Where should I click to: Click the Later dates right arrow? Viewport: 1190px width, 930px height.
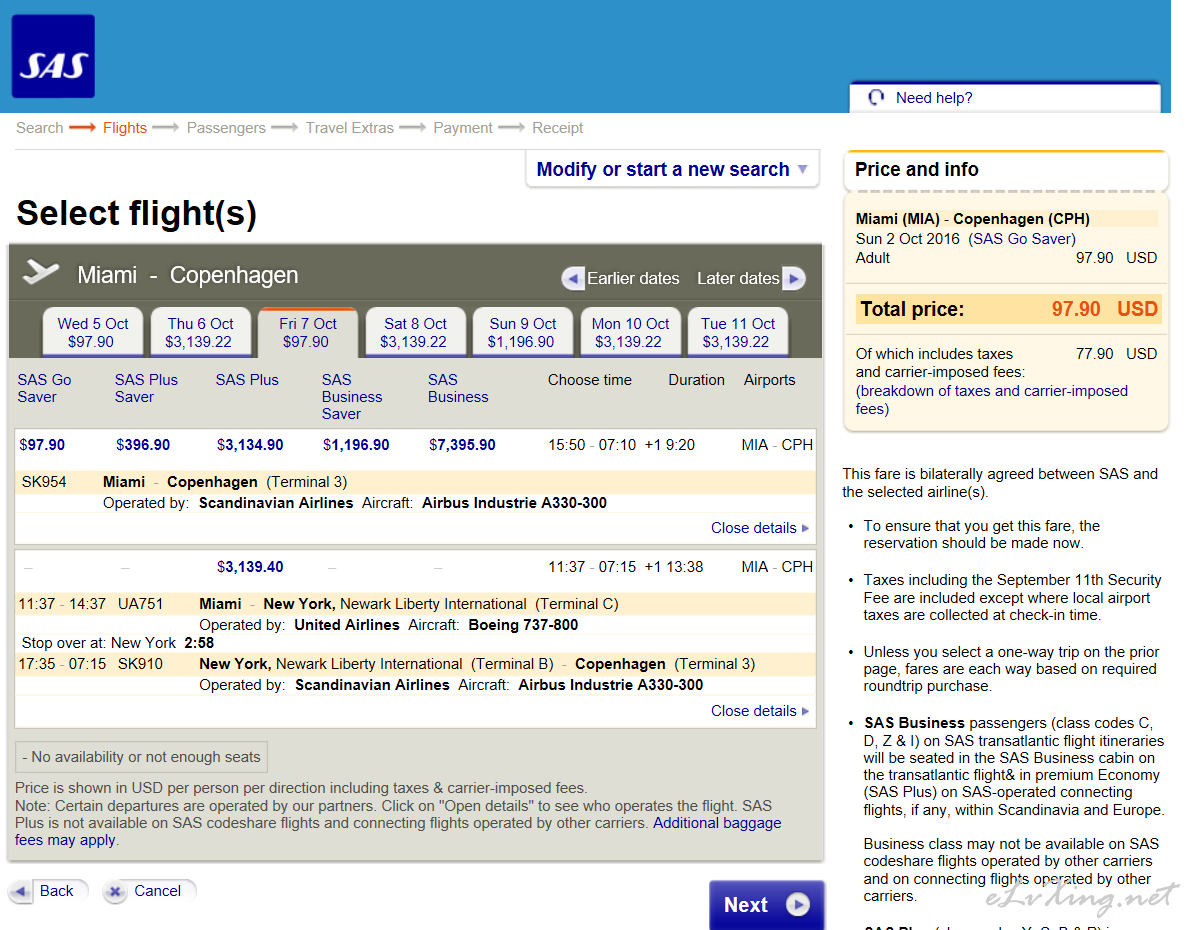(x=793, y=279)
